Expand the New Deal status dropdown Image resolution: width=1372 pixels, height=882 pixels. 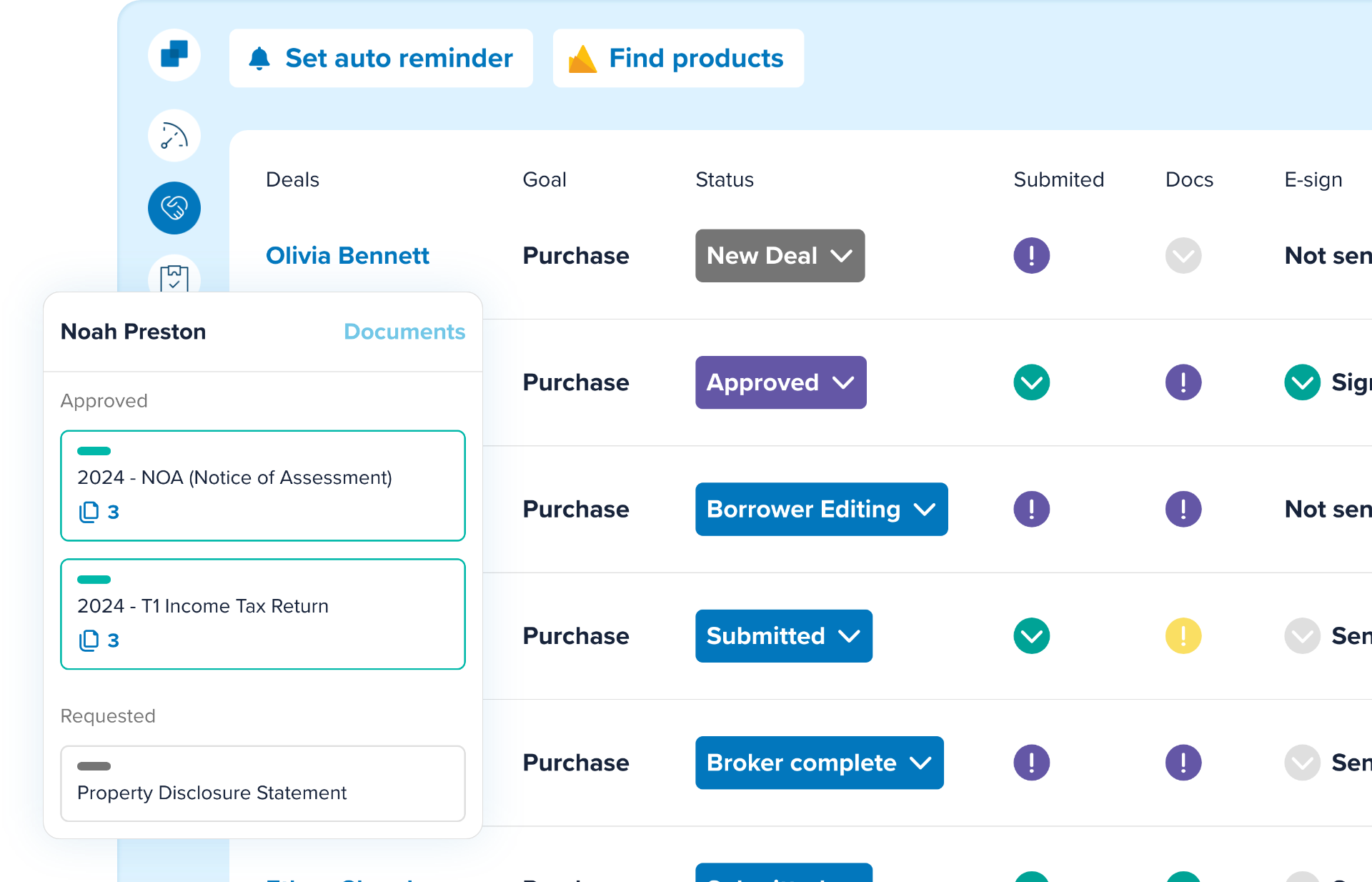(780, 255)
